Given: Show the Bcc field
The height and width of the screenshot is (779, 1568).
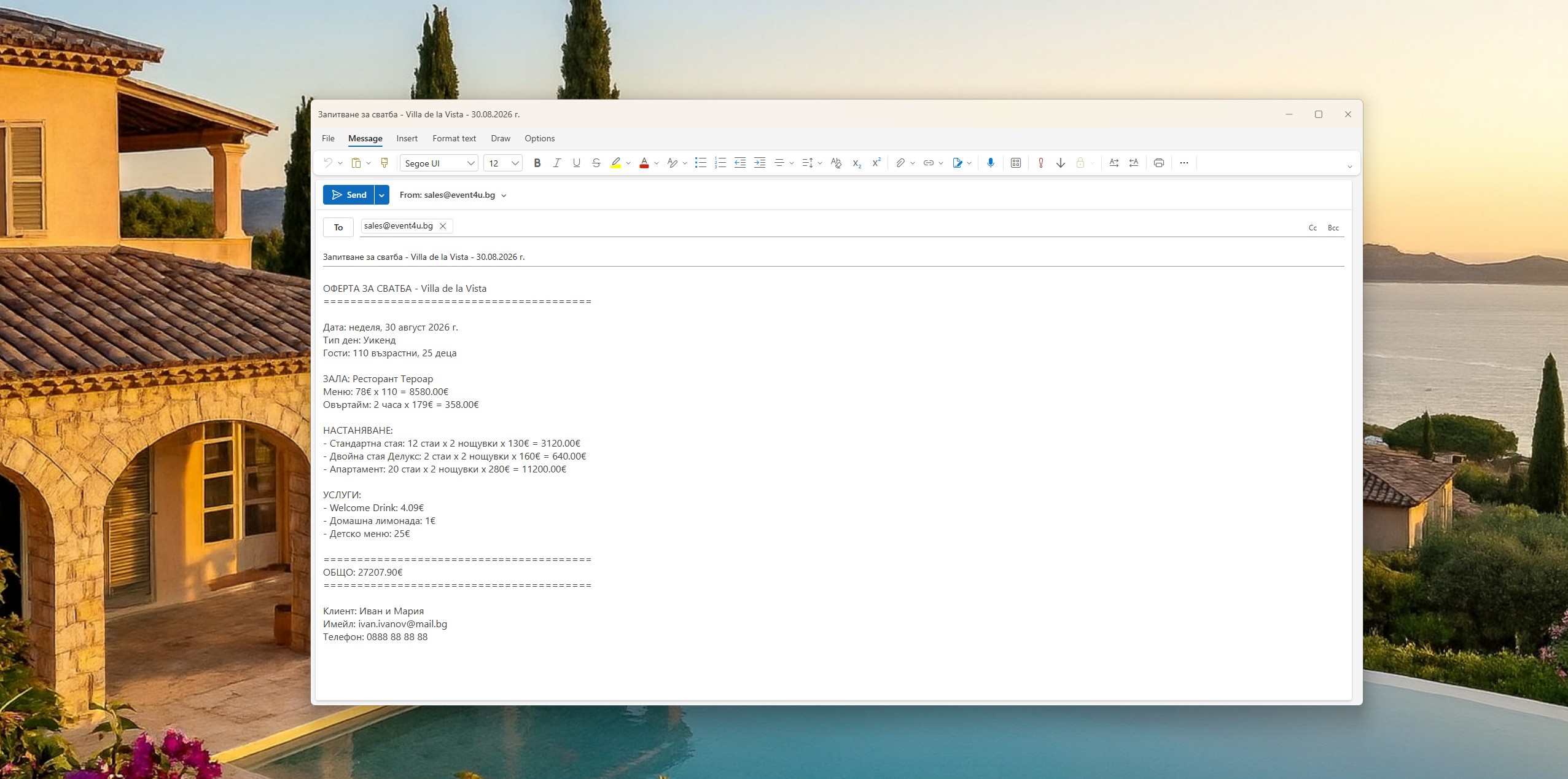Looking at the screenshot, I should (1333, 228).
